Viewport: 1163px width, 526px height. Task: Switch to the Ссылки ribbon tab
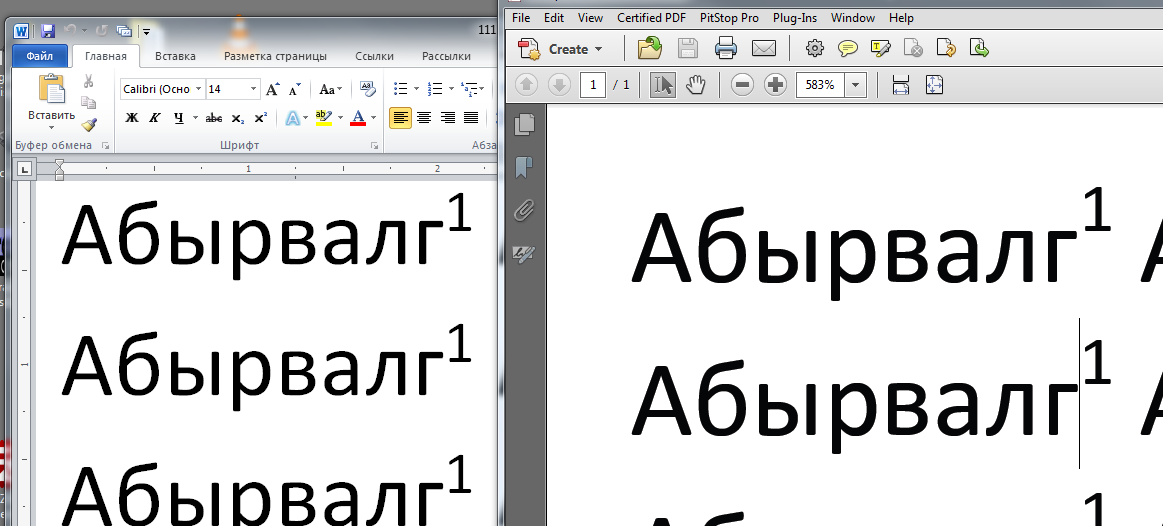[375, 56]
